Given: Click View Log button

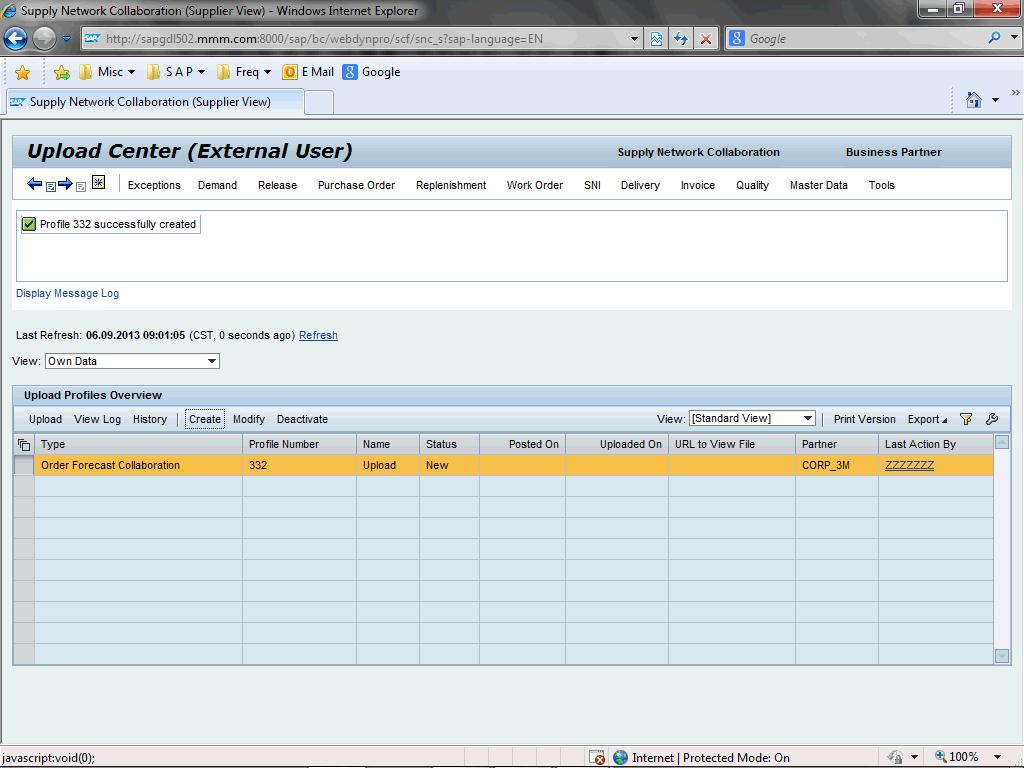Looking at the screenshot, I should [x=97, y=419].
